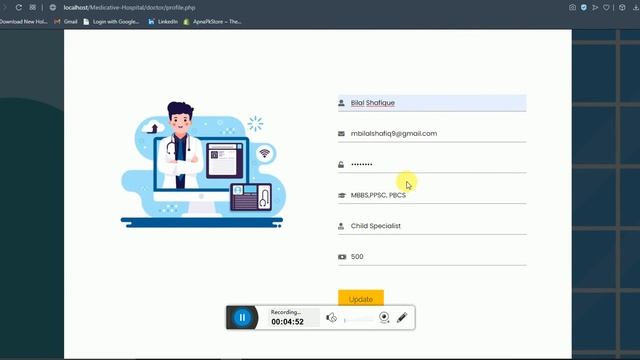Open the downloads icon in browser toolbar

tap(636, 7)
